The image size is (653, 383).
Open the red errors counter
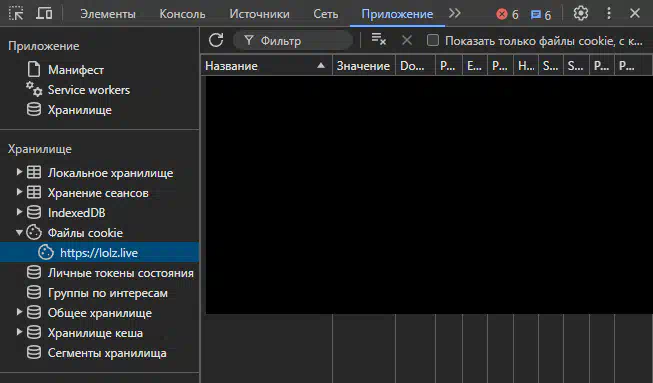(507, 15)
